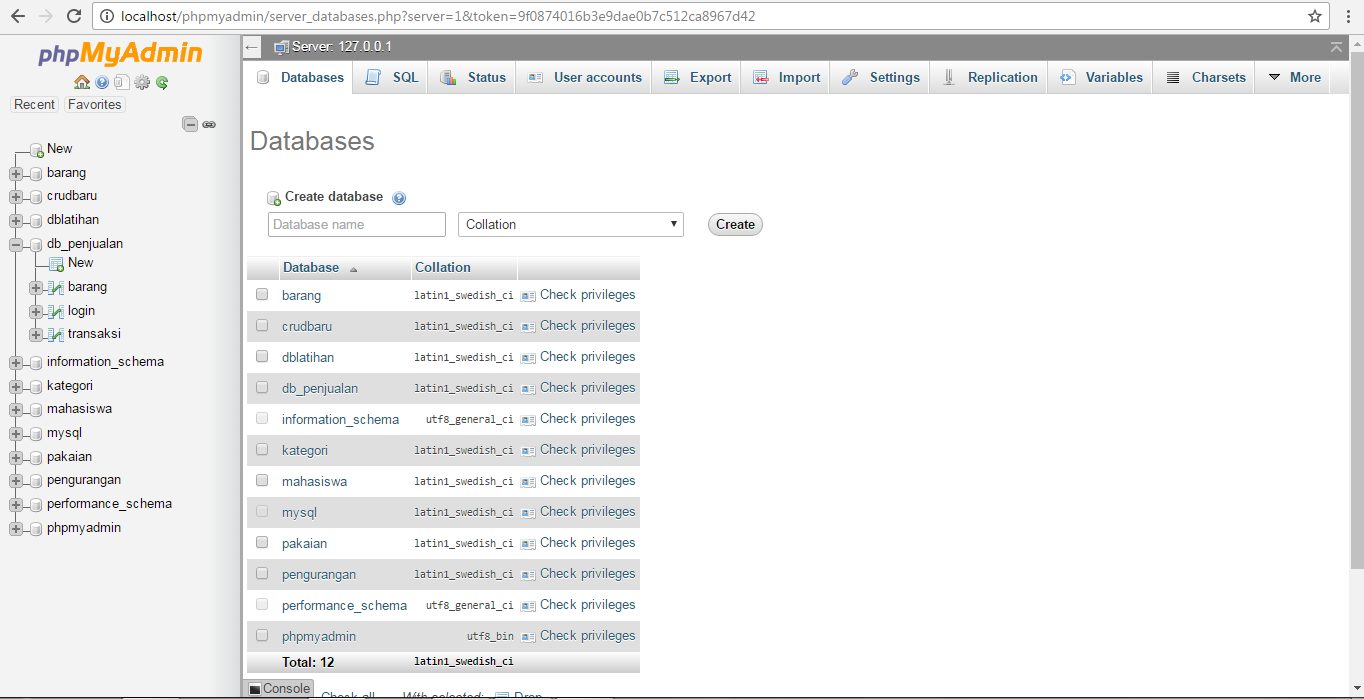Open the More tab dropdown
The width and height of the screenshot is (1364, 699).
coord(1294,77)
